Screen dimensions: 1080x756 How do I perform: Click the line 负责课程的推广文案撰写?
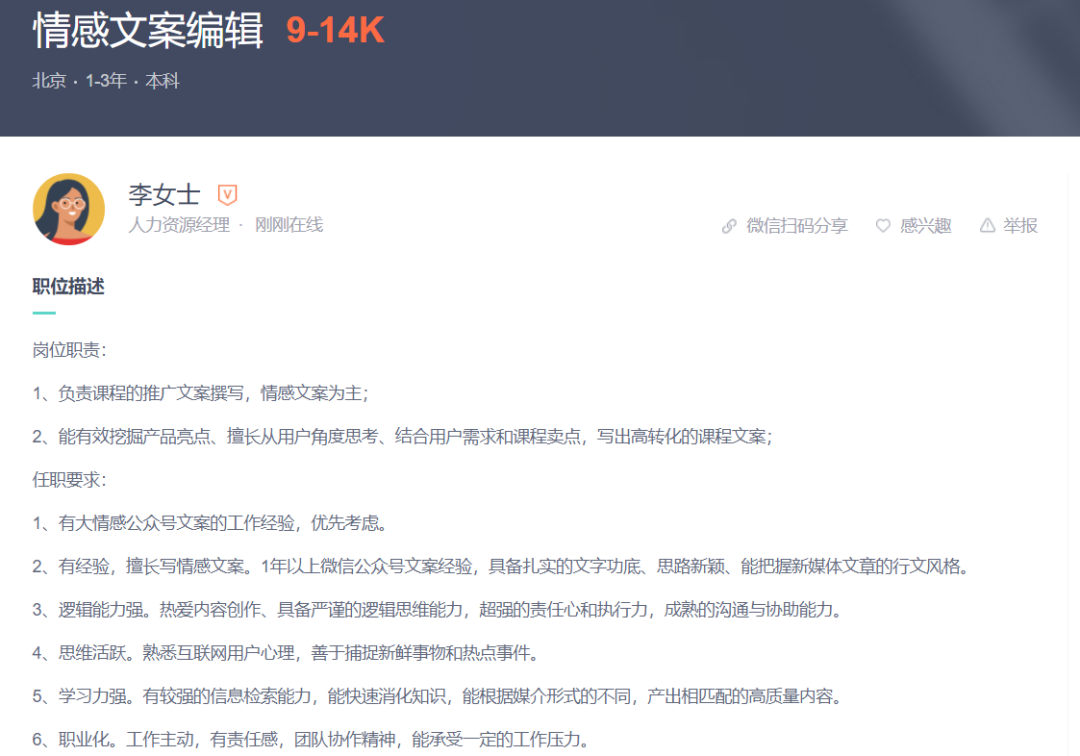coord(200,393)
